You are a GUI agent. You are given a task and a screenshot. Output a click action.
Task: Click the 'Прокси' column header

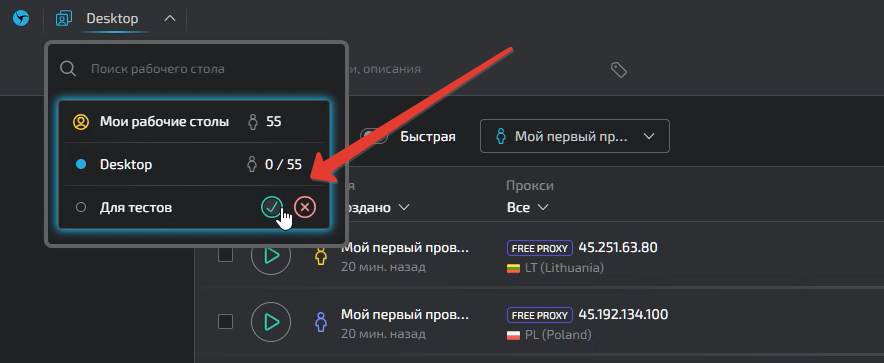530,185
